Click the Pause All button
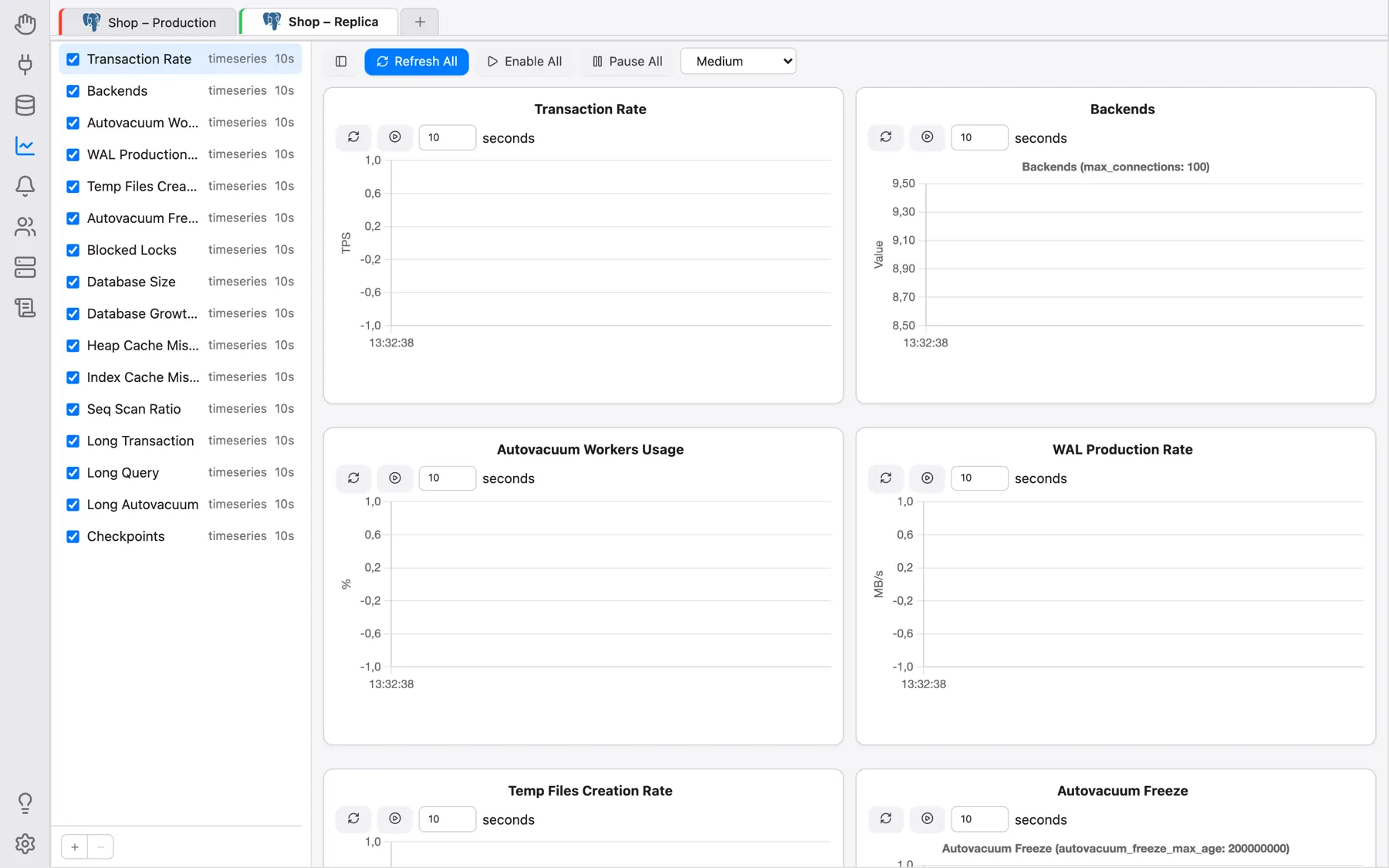This screenshot has height=868, width=1389. 627,62
